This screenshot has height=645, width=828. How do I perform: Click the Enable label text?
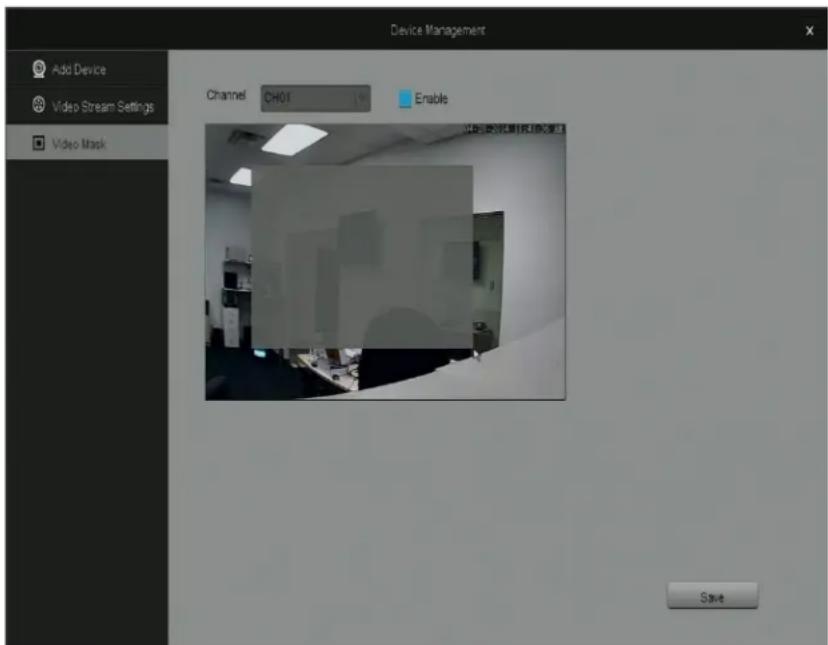pyautogui.click(x=431, y=99)
